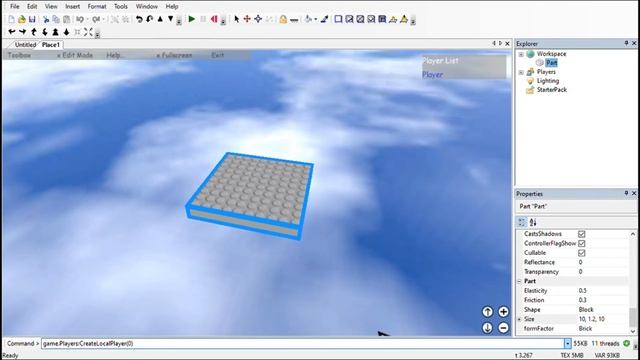Viewport: 640px width, 360px height.
Task: Open the Undo history dropdown arrow
Action: coord(87,19)
